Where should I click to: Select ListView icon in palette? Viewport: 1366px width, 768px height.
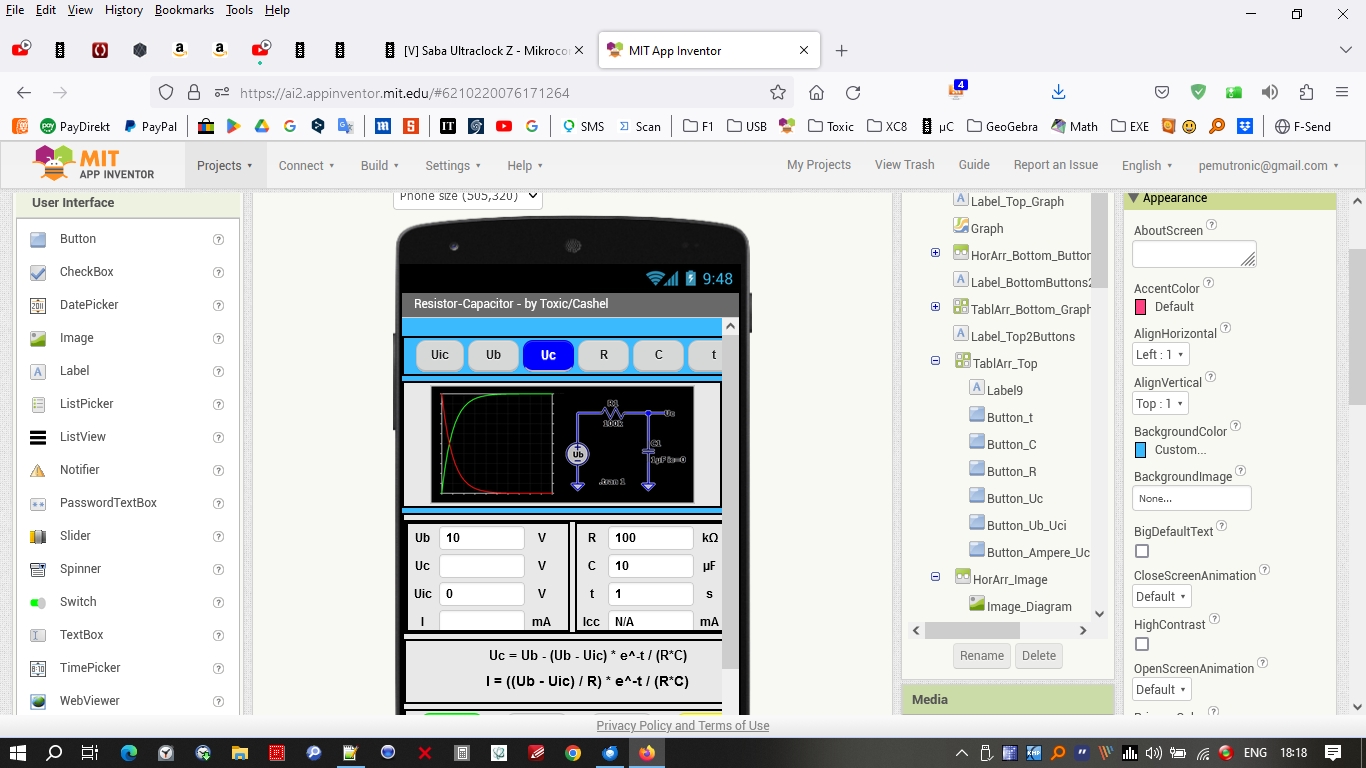tap(38, 437)
